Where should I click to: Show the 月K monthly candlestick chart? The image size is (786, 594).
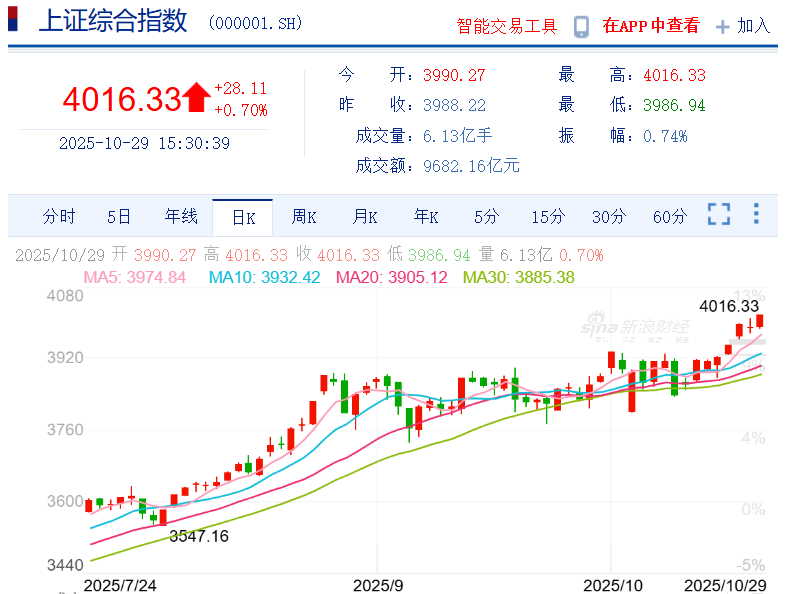click(x=365, y=216)
